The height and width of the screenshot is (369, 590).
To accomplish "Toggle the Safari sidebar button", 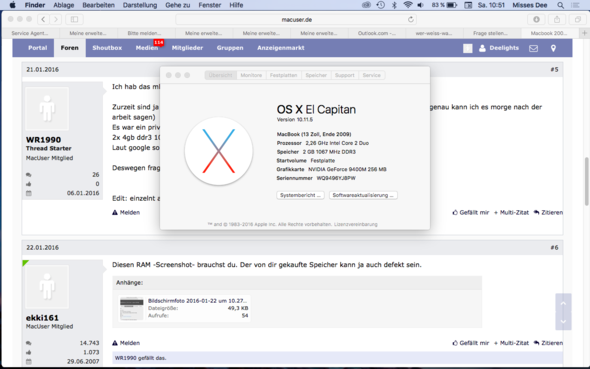I will pyautogui.click(x=74, y=19).
